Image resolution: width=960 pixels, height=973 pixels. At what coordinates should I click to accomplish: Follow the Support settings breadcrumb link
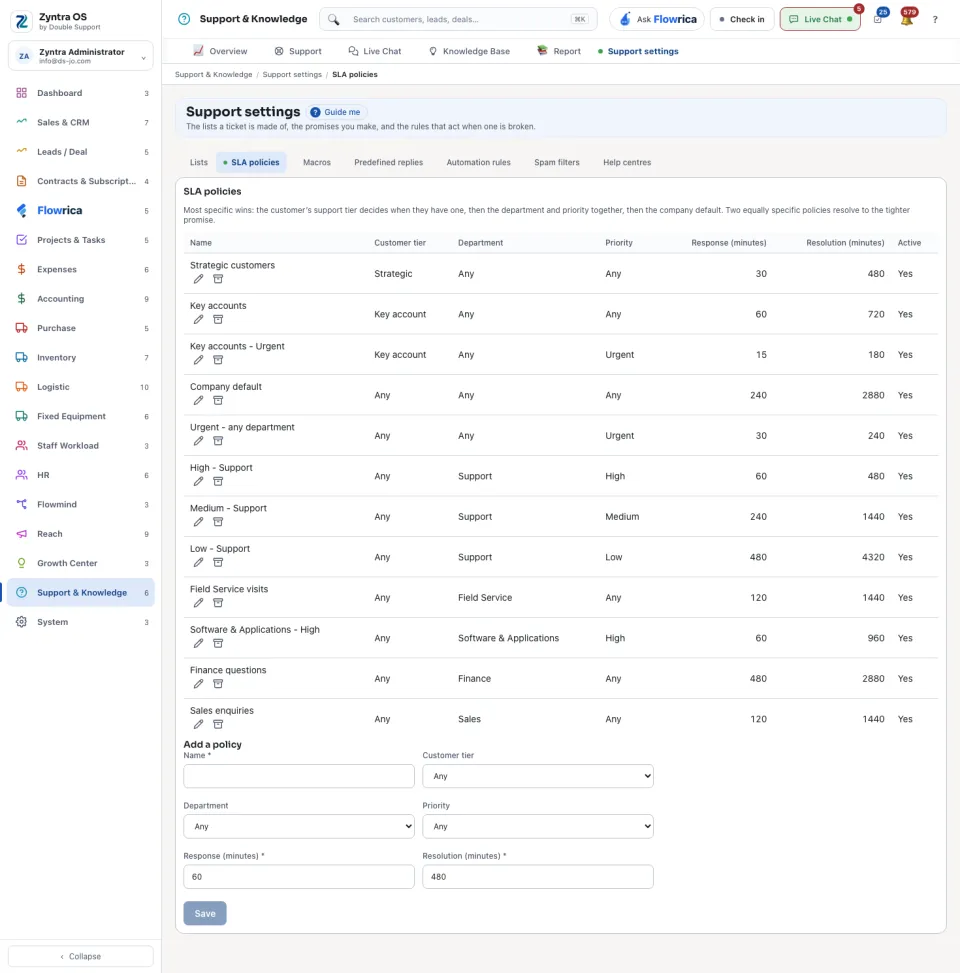pyautogui.click(x=292, y=74)
